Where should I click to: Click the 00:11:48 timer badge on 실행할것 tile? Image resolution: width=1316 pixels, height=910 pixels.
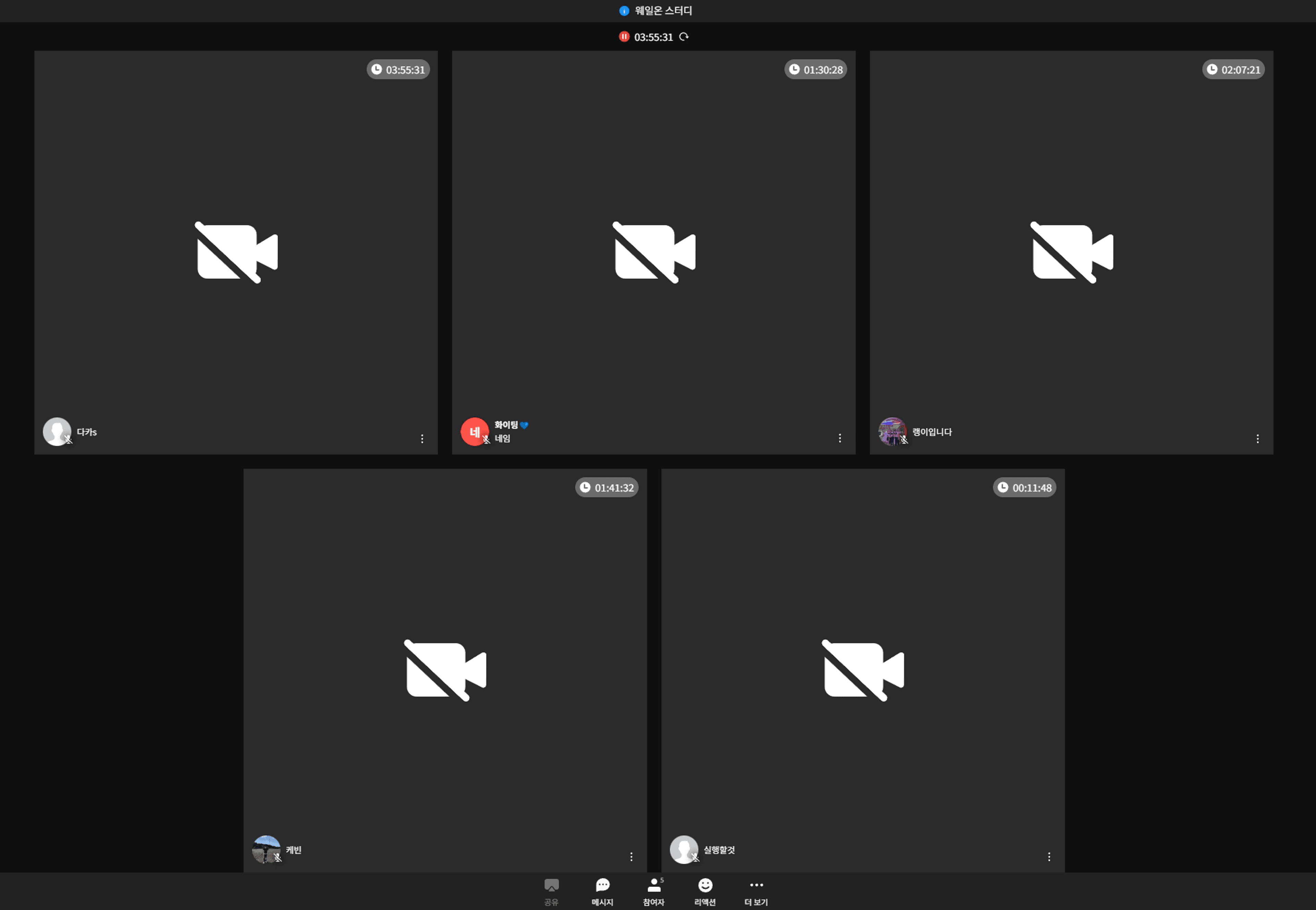[x=1024, y=488]
